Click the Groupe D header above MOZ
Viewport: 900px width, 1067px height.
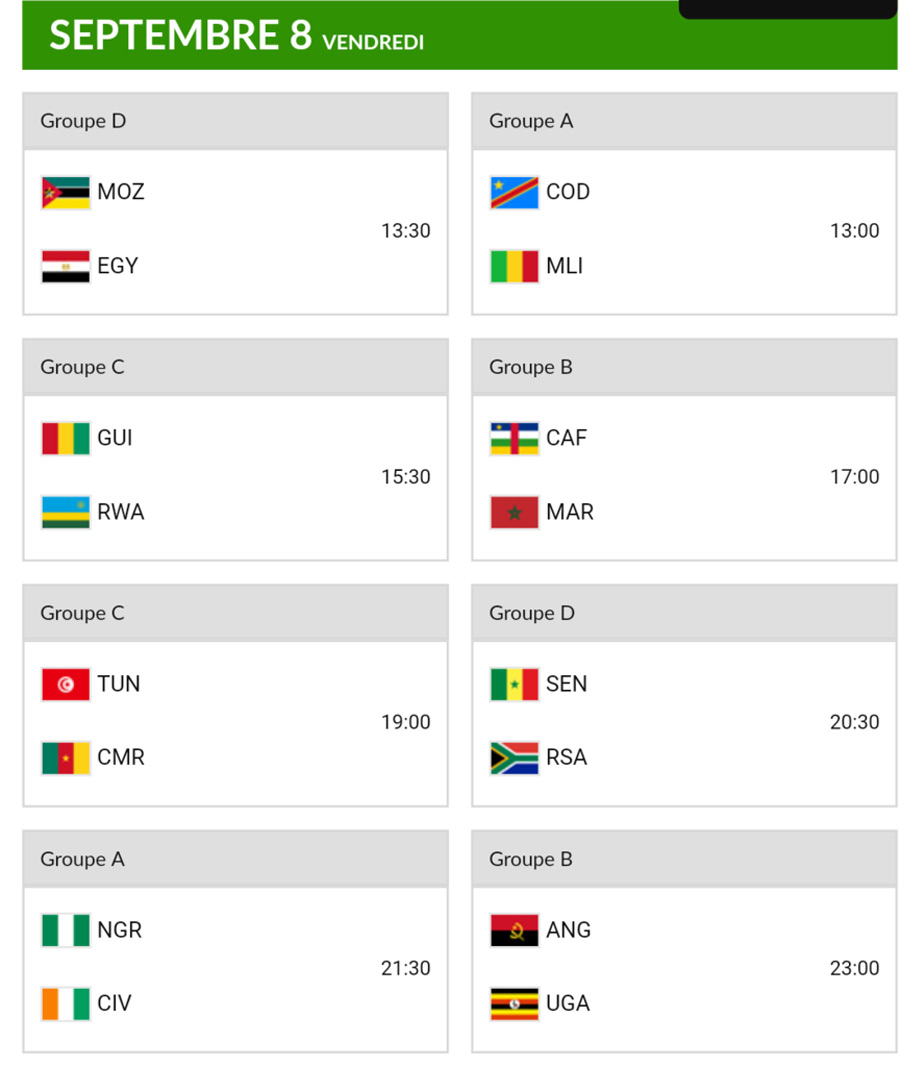click(83, 121)
